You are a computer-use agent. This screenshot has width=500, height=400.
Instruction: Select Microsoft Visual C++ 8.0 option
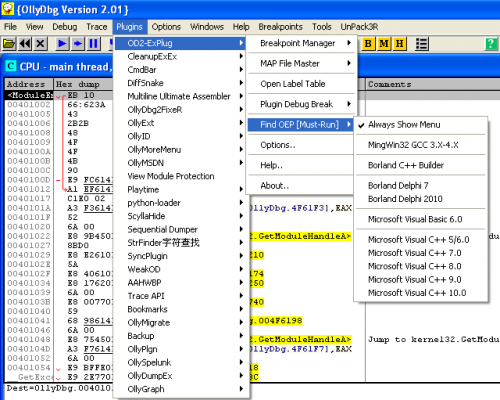(421, 266)
